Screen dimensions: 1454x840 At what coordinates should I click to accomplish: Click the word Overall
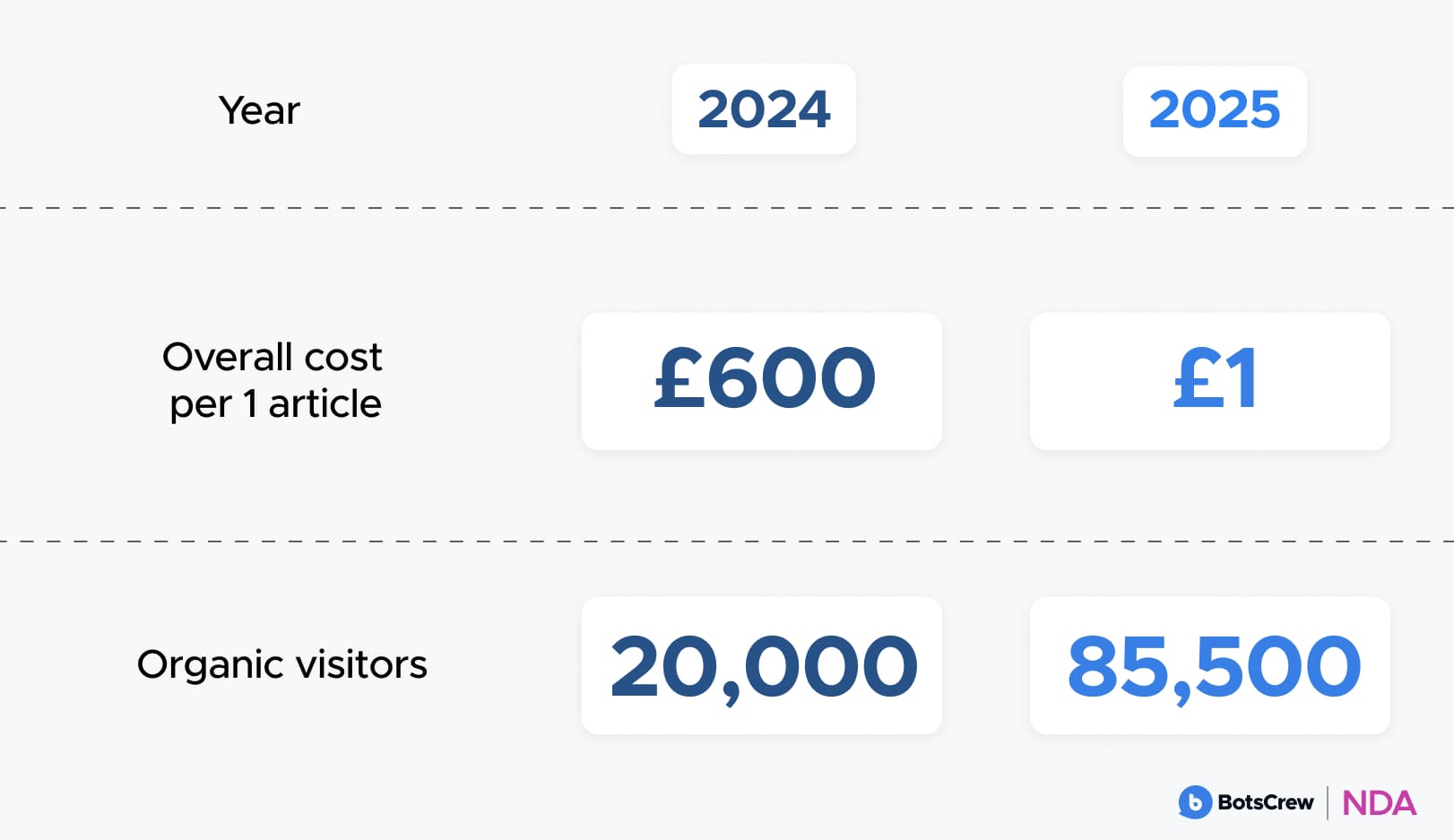(x=228, y=357)
